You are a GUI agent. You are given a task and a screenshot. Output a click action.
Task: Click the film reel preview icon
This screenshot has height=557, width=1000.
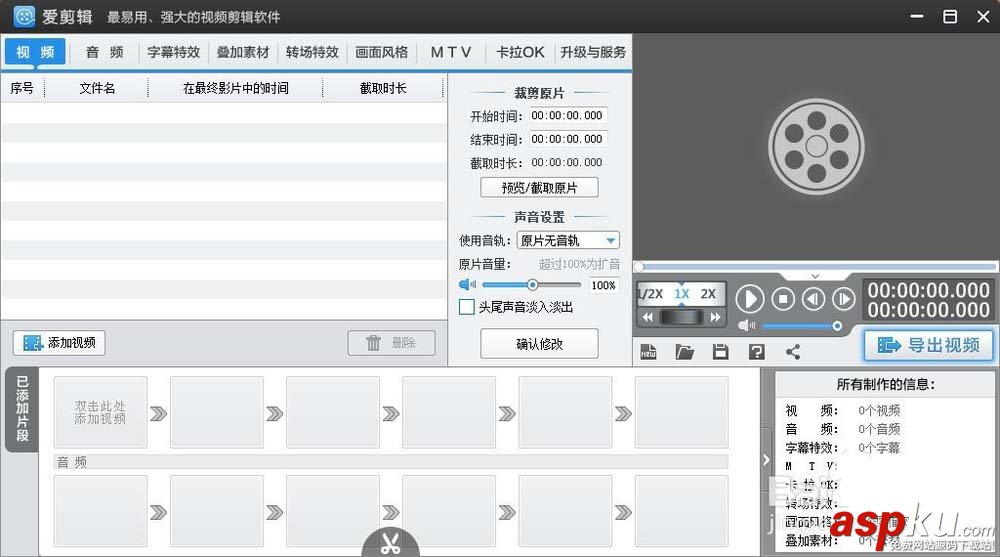pyautogui.click(x=816, y=146)
